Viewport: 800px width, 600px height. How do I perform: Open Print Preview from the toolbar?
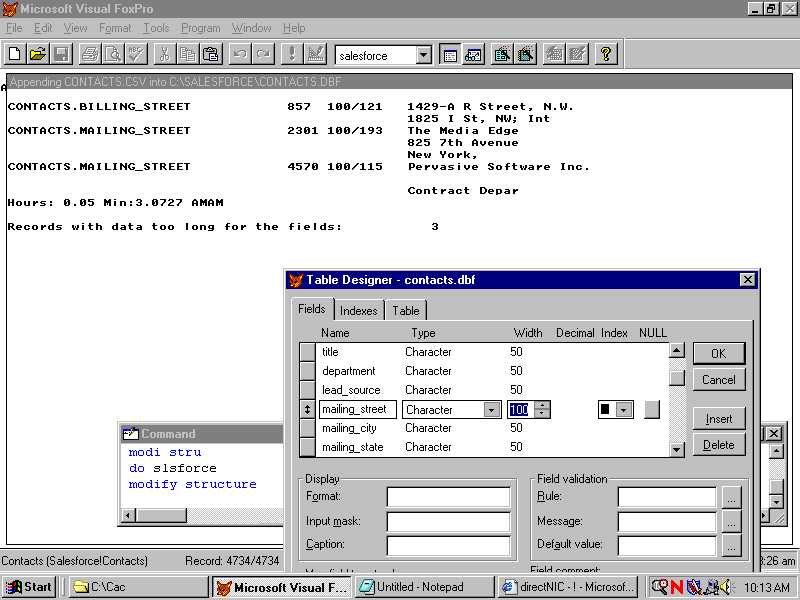click(113, 54)
